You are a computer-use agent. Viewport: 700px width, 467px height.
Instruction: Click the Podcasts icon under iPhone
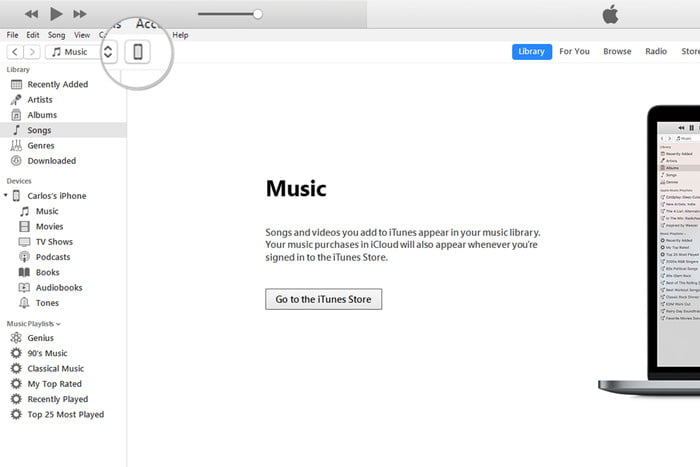click(x=25, y=257)
